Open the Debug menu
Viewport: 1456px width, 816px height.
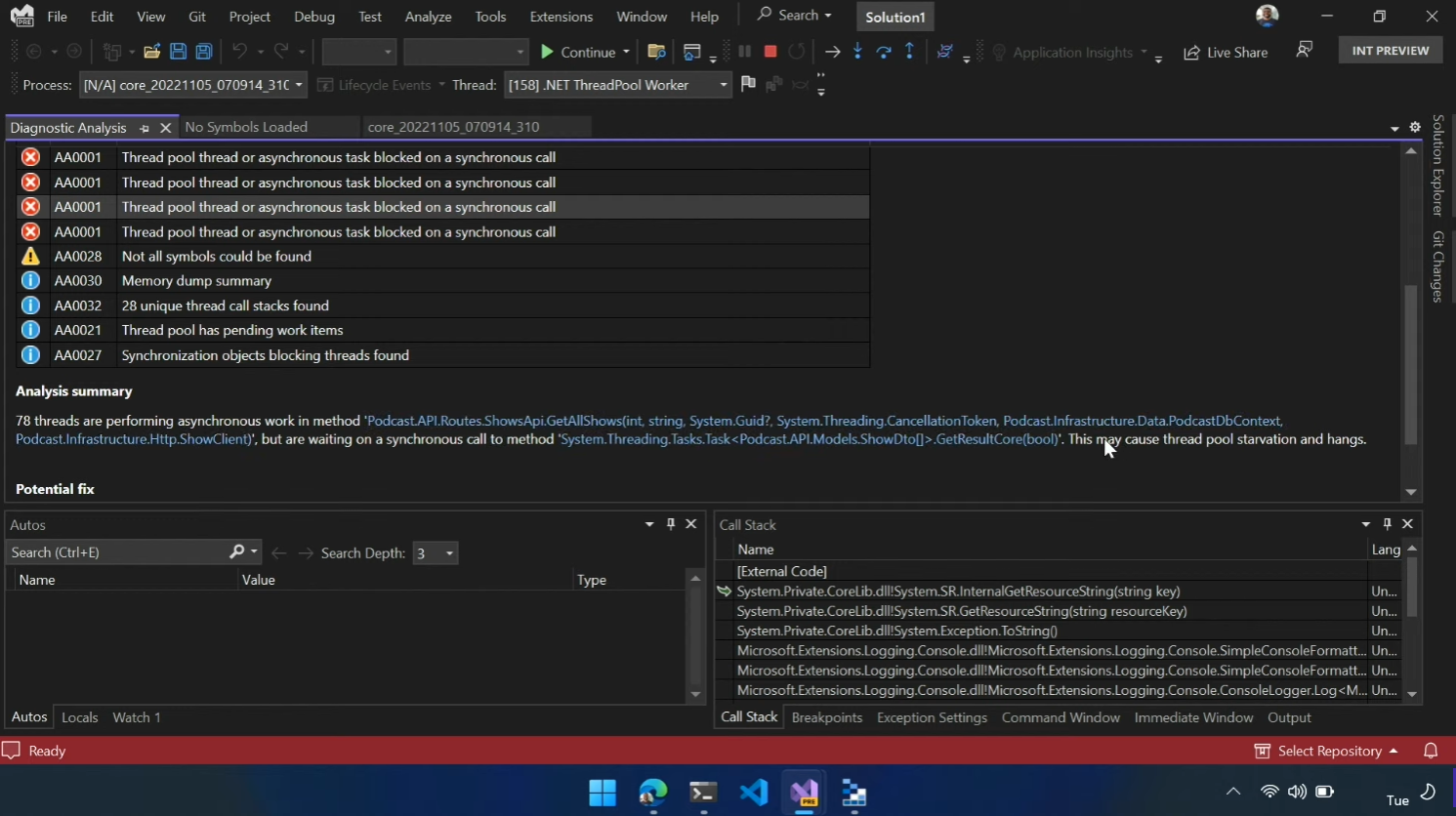(x=313, y=17)
